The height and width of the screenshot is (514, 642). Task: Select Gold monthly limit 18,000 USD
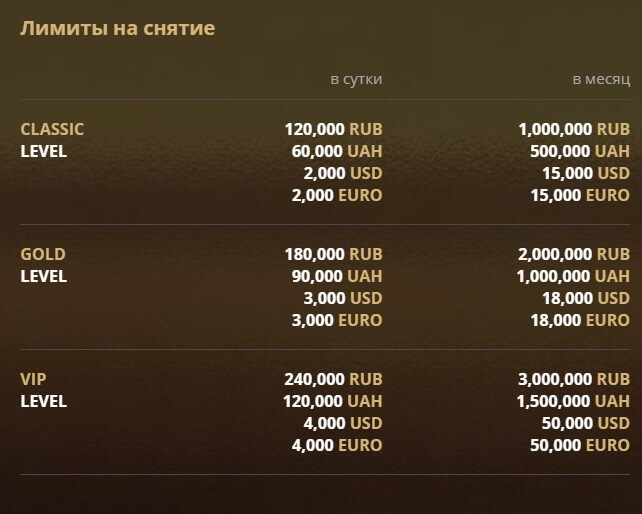585,298
